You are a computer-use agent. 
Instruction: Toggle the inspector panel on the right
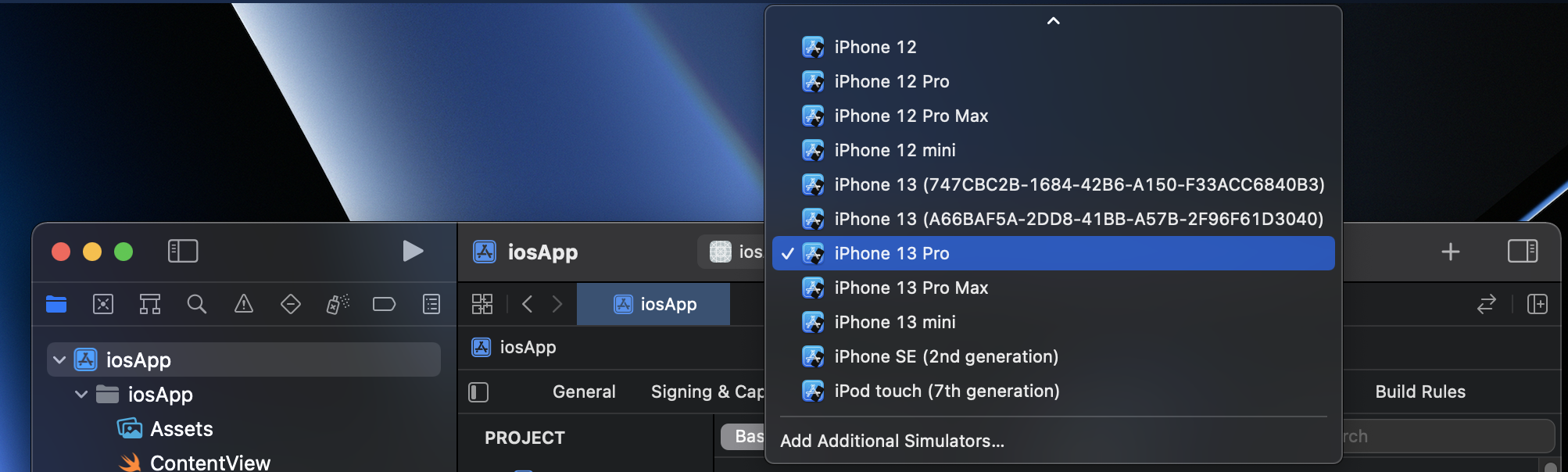(x=1523, y=251)
